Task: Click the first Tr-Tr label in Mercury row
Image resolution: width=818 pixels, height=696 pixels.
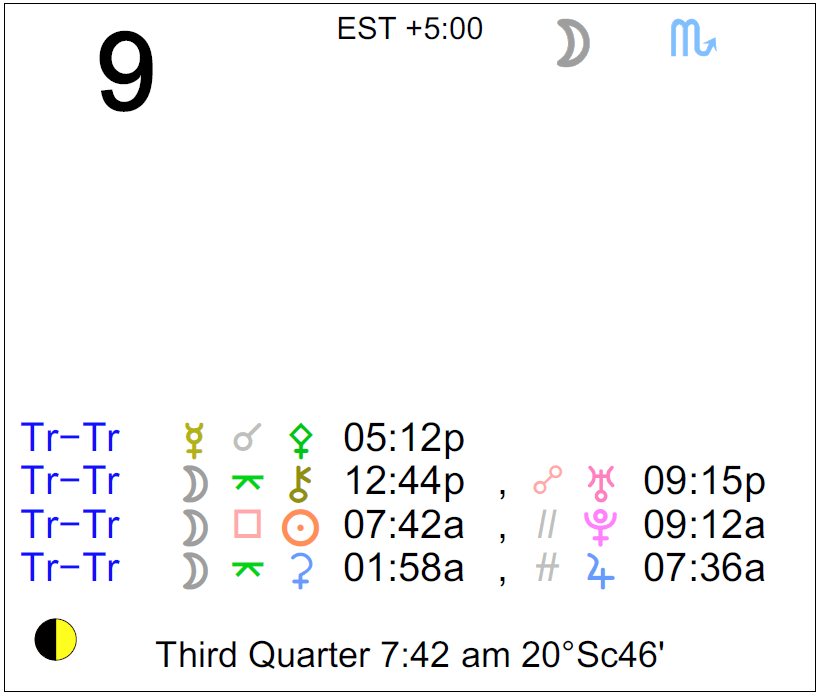Action: 70,439
